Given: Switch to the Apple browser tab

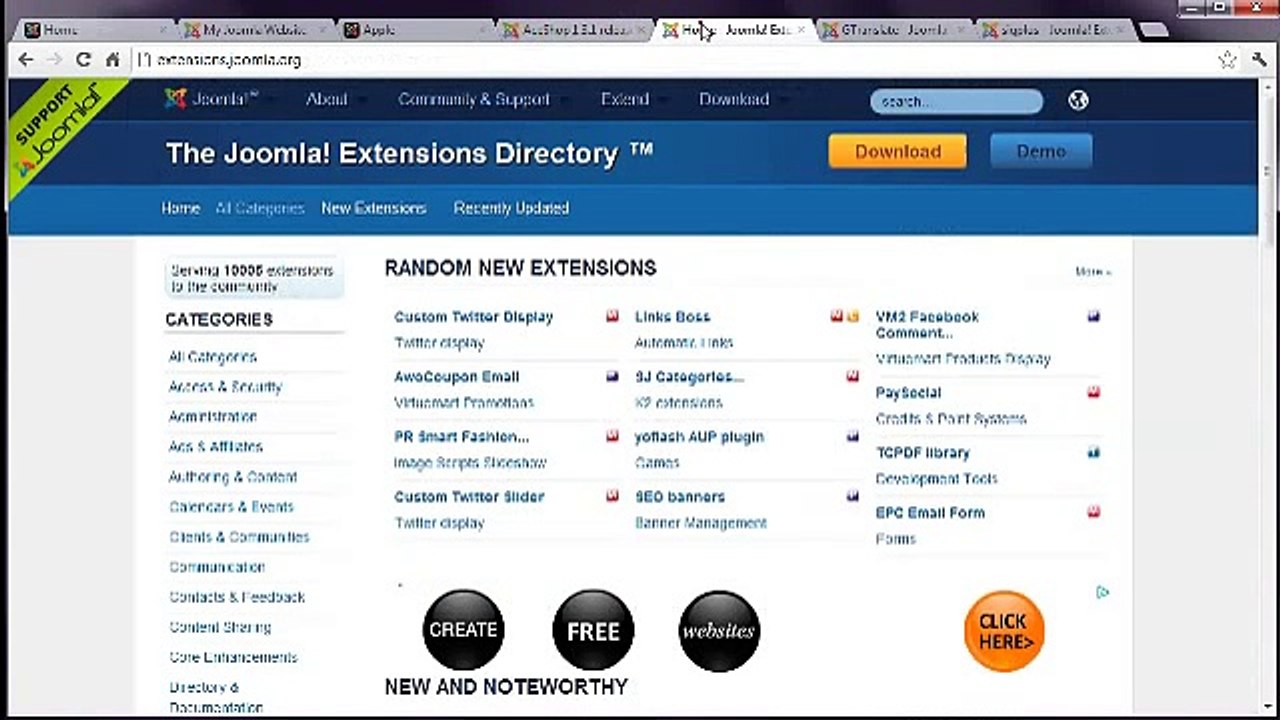Looking at the screenshot, I should pyautogui.click(x=416, y=30).
